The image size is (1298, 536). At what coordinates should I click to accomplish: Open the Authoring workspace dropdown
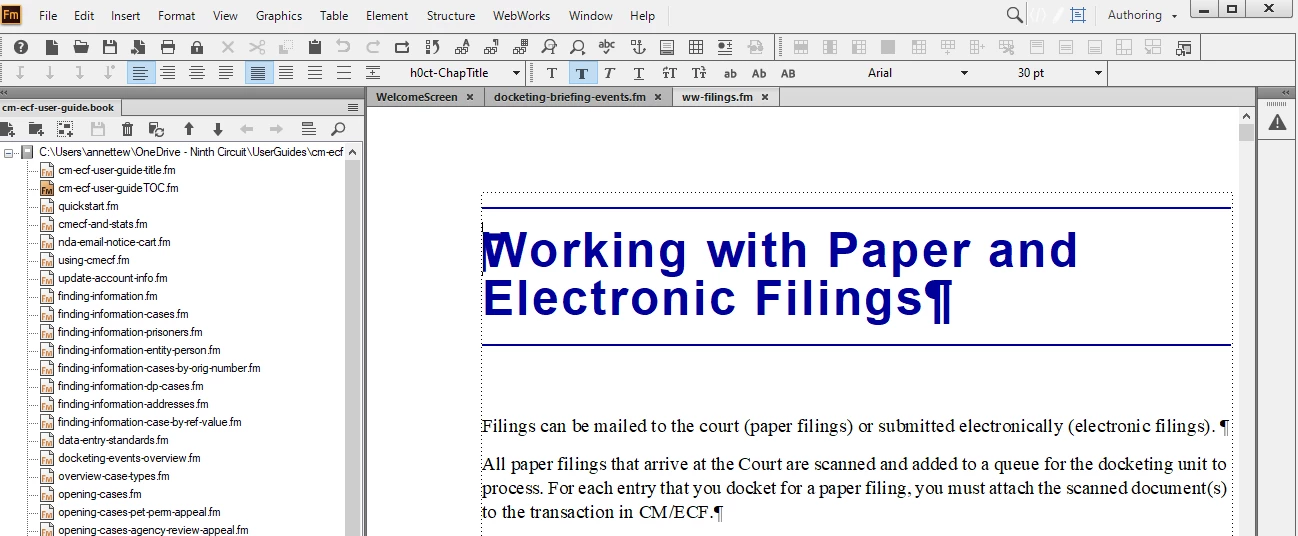click(x=1143, y=15)
